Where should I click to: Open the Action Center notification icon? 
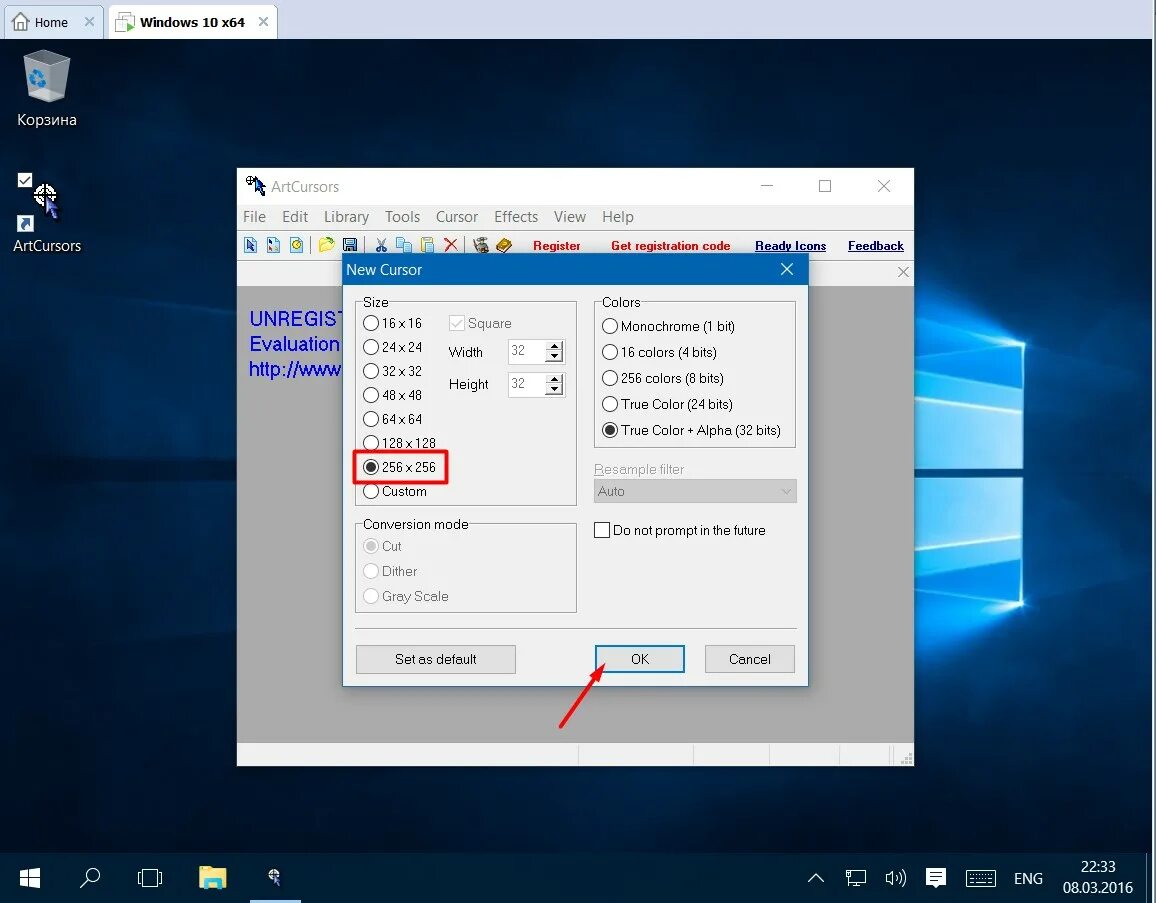coord(936,877)
